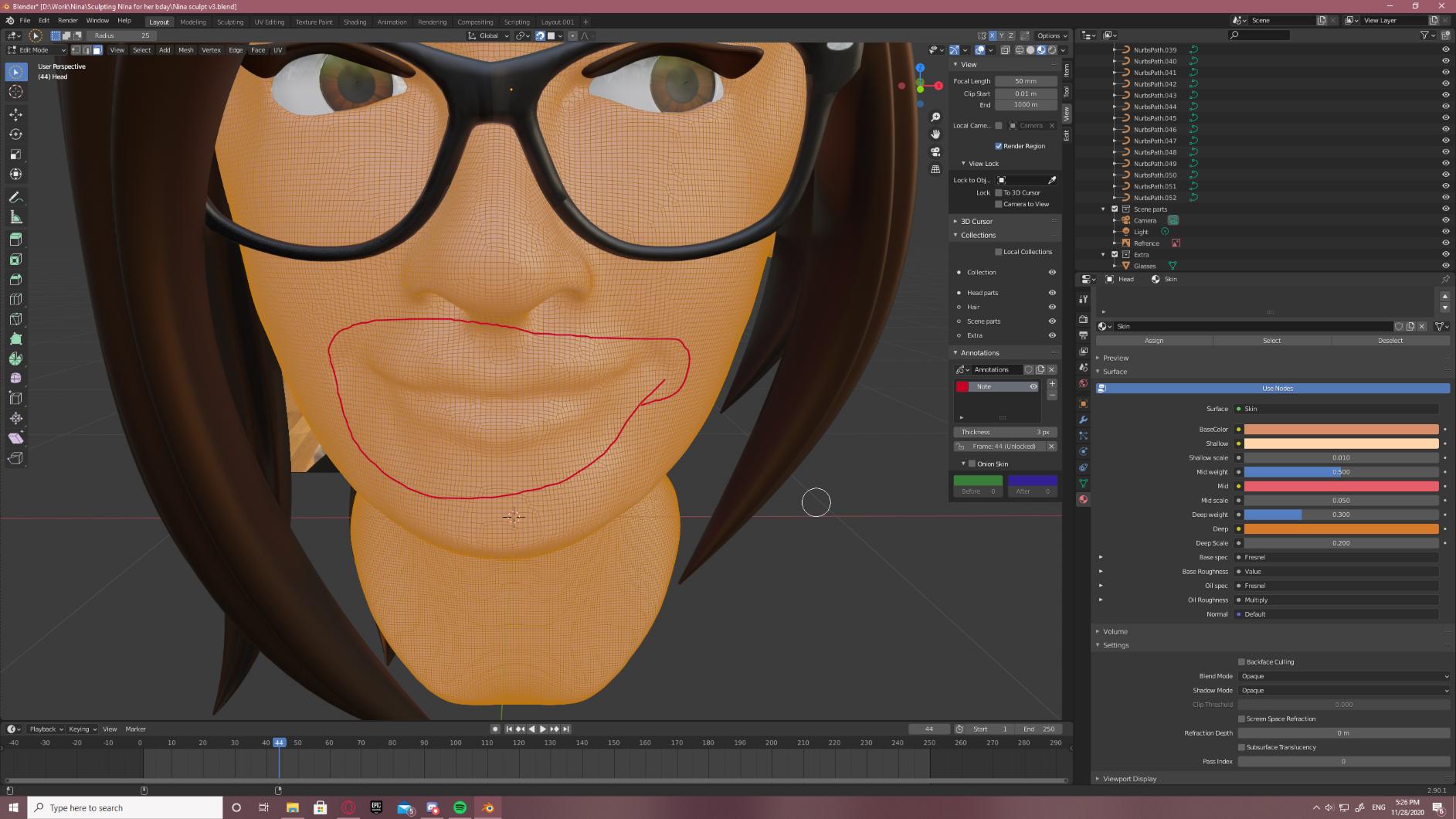Viewport: 1456px width, 819px height.
Task: Open the Mesh menu in viewport header
Action: tap(186, 50)
